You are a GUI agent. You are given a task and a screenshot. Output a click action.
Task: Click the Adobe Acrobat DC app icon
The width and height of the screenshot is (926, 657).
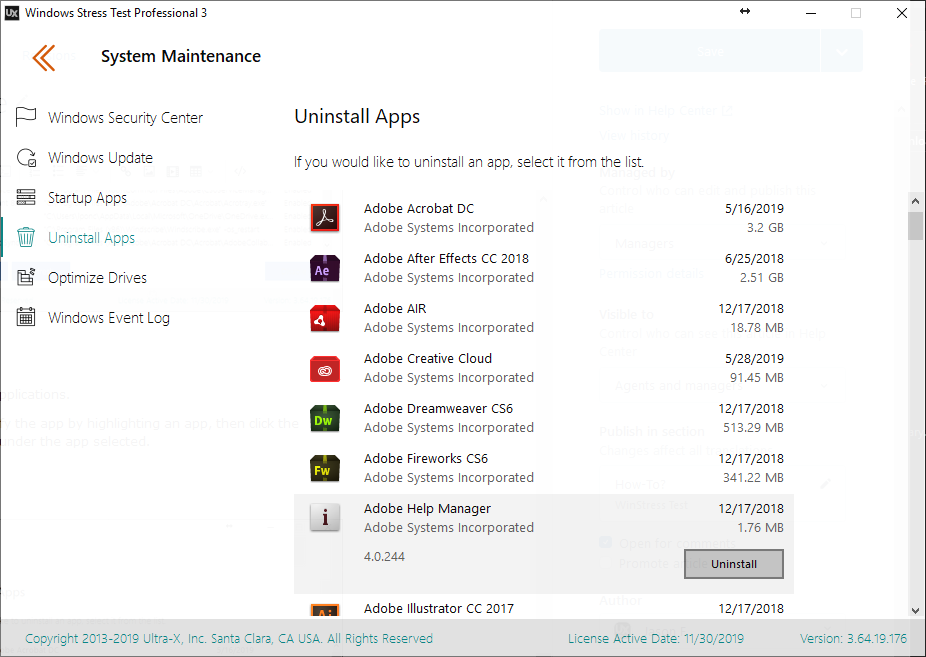click(325, 218)
